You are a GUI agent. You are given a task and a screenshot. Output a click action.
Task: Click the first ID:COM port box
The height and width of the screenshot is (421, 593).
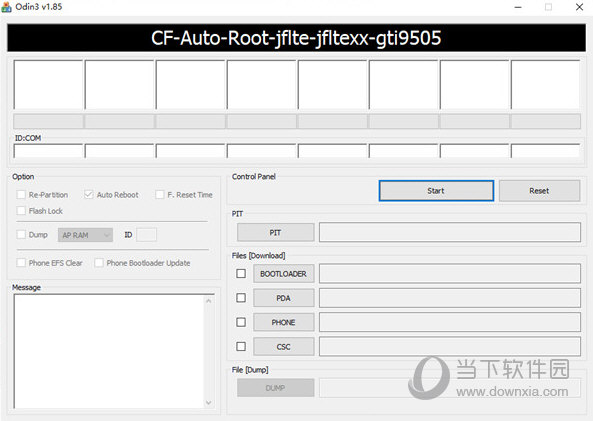48,151
